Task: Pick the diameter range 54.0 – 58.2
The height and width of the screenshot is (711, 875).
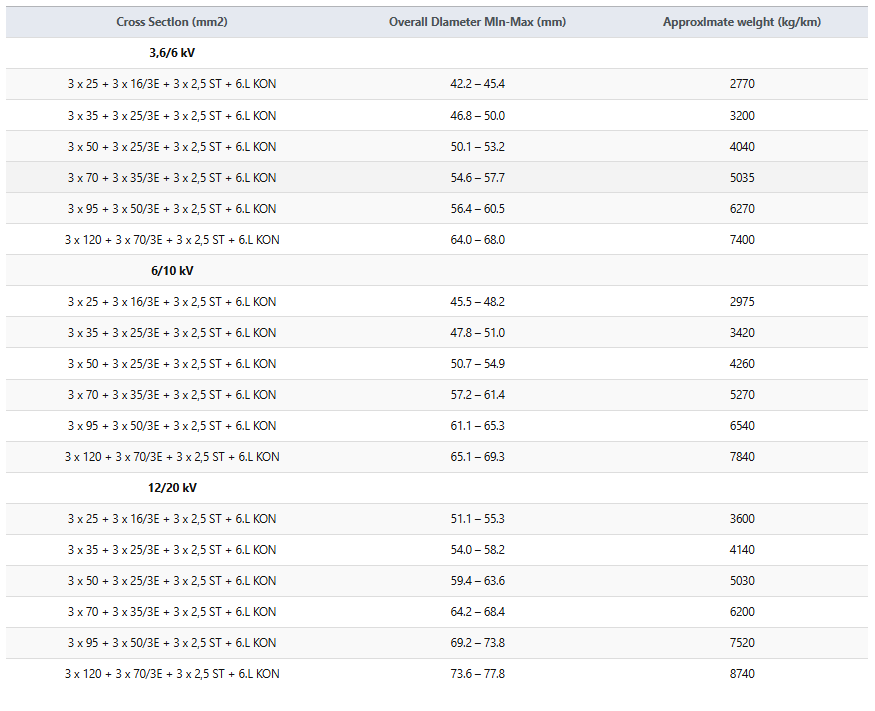Action: pos(478,550)
